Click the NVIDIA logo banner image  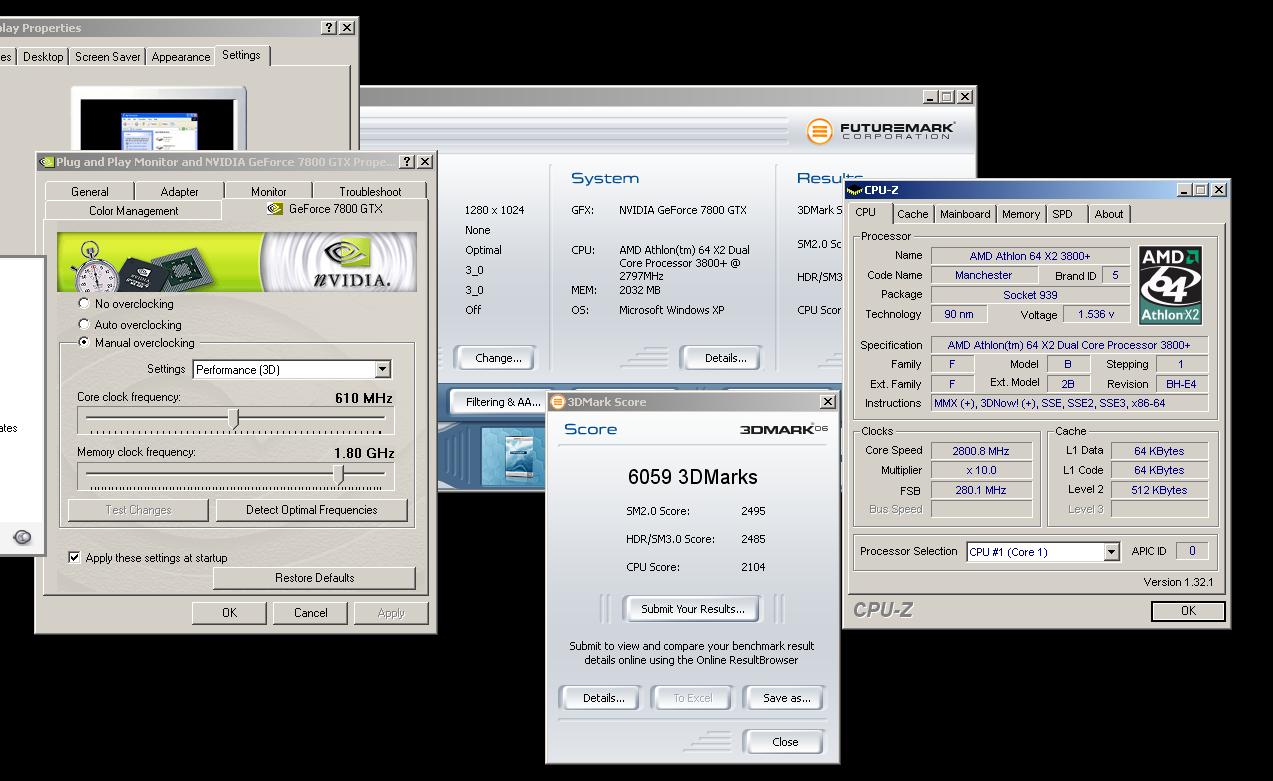pyautogui.click(x=237, y=262)
